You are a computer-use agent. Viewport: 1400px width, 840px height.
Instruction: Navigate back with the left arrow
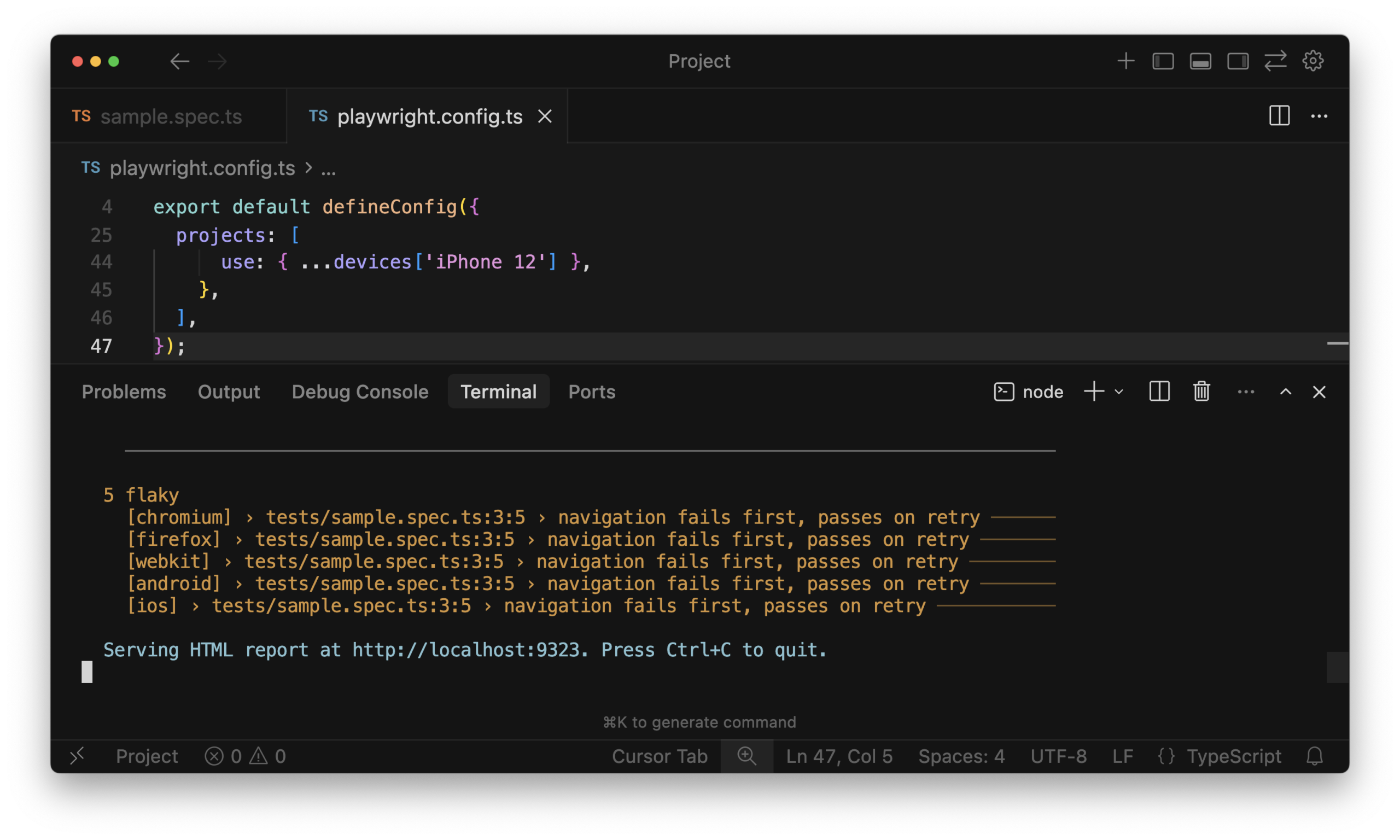click(179, 61)
